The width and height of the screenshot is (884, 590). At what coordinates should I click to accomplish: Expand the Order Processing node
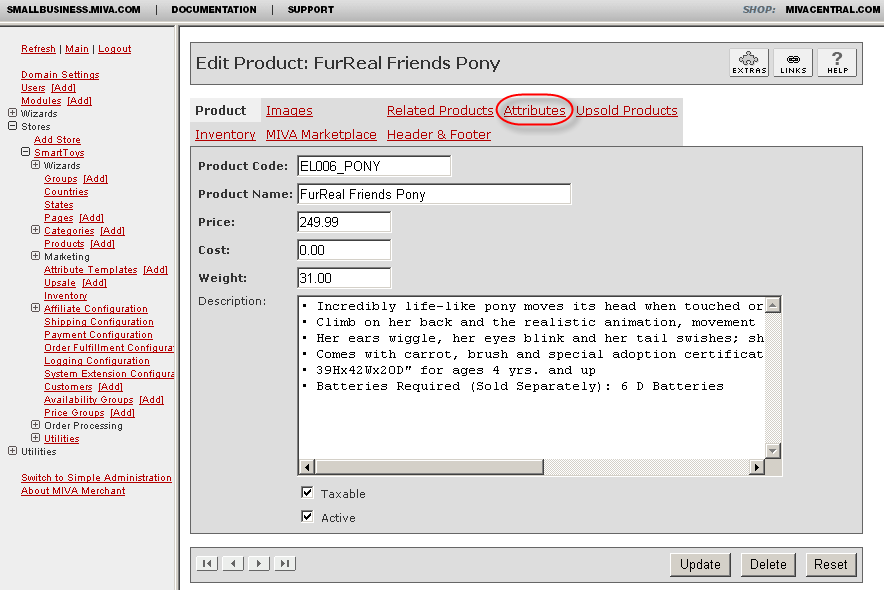pos(36,424)
